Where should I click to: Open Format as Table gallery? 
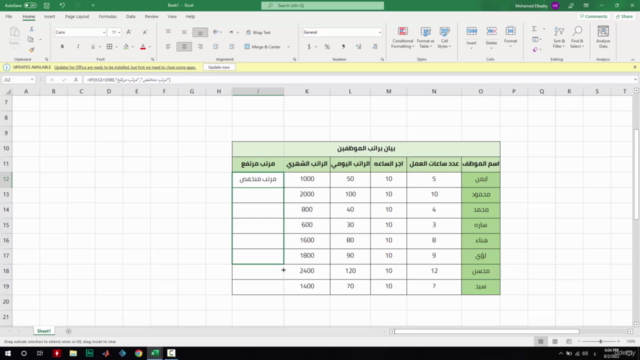coord(425,38)
